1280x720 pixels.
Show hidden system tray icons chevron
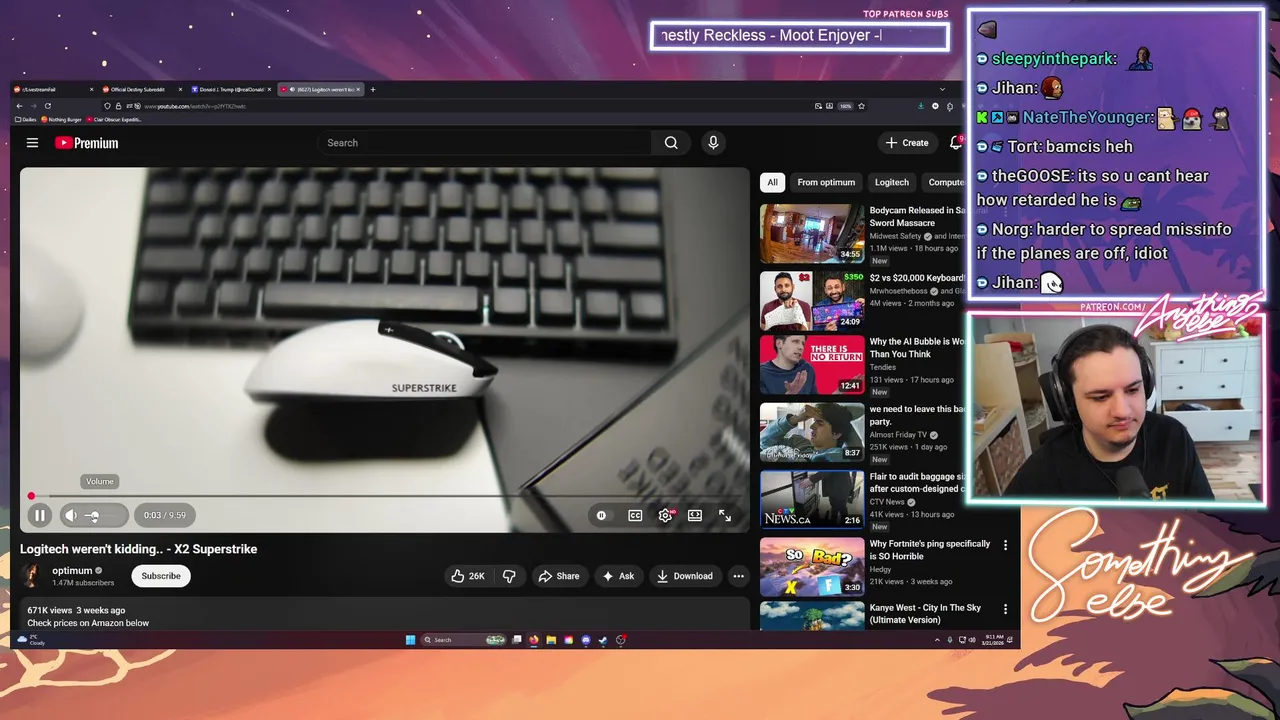point(937,640)
